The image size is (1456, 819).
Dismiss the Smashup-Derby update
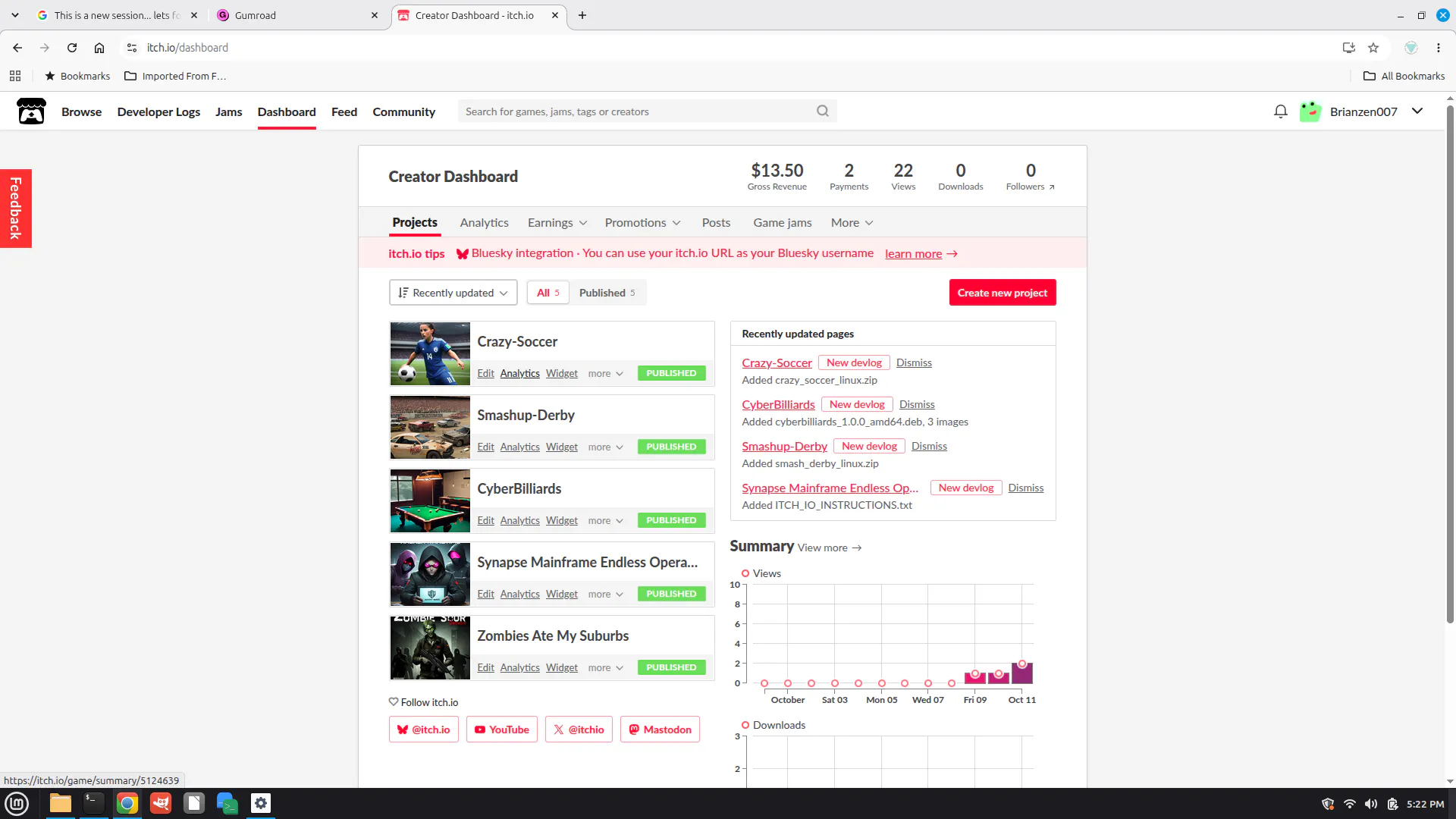pyautogui.click(x=929, y=447)
